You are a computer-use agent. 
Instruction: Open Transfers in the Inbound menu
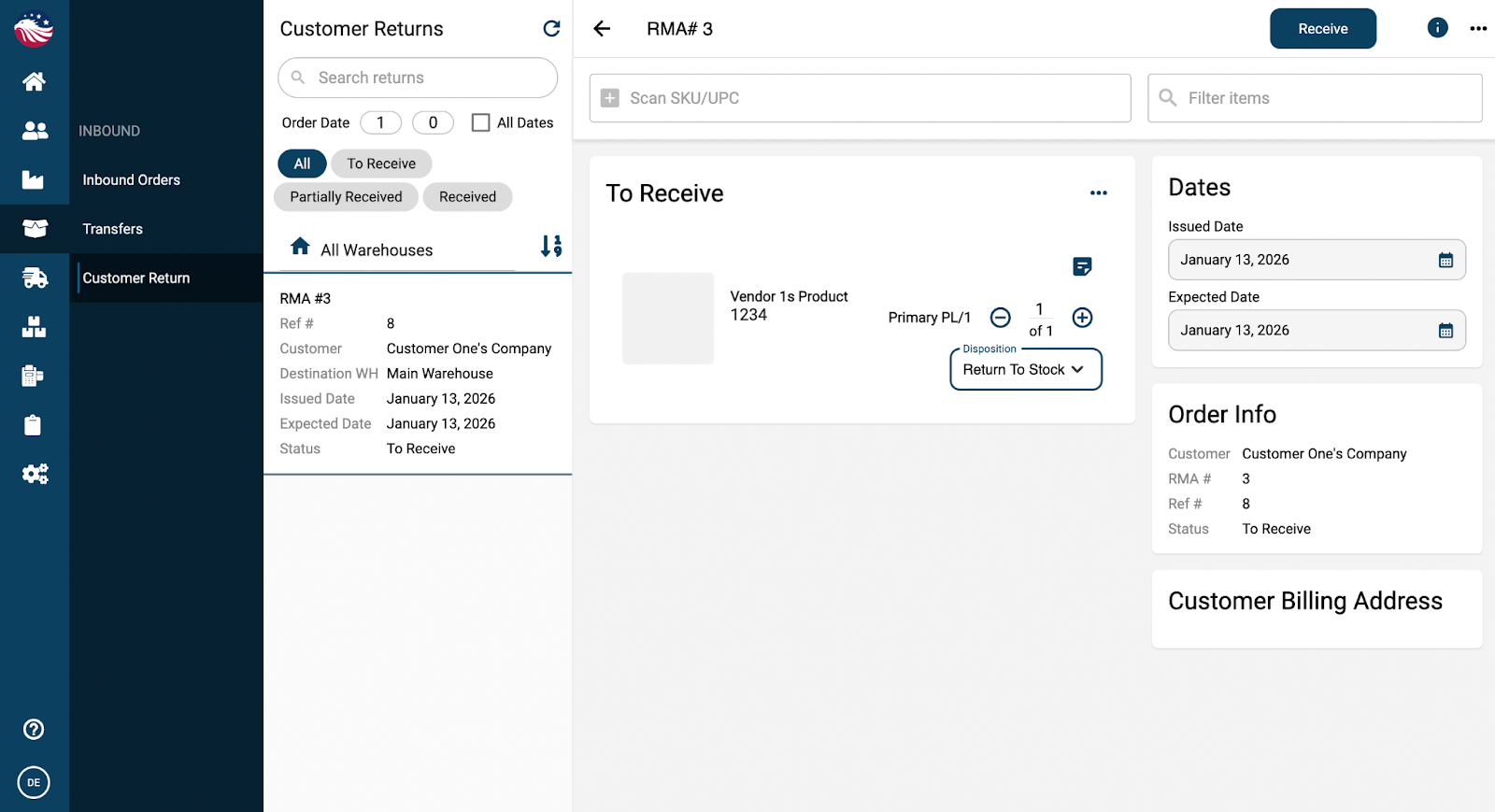coord(113,229)
